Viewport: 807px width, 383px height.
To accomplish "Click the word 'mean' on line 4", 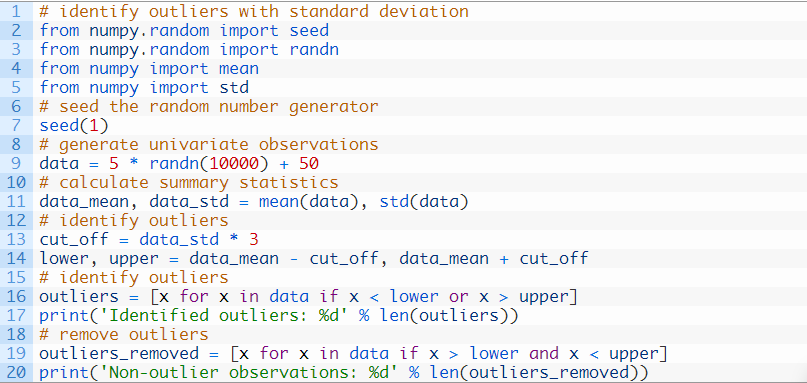I will (x=239, y=68).
